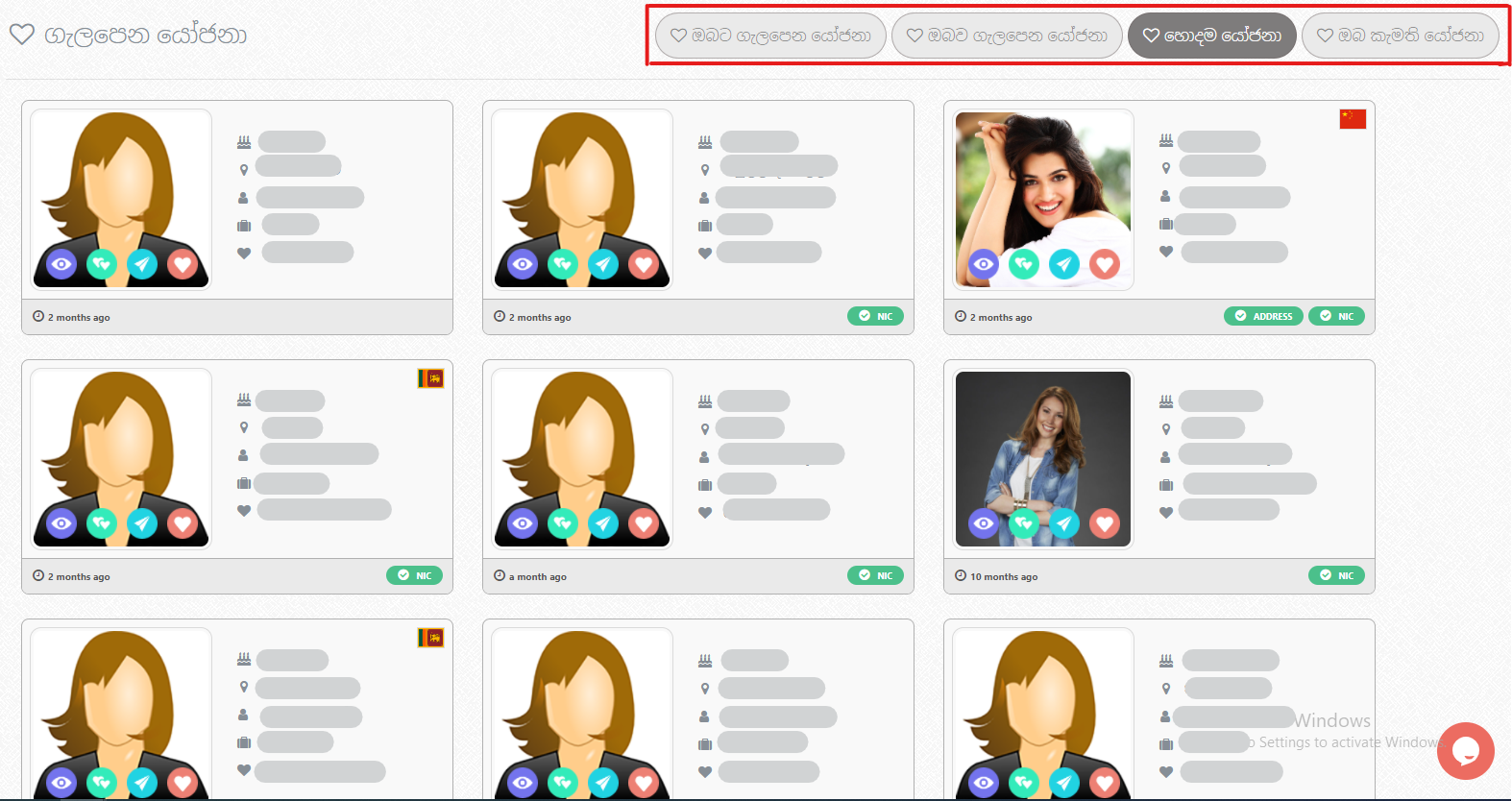The image size is (1512, 801).
Task: Switch to the හොඳම යෝජනා tab
Action: 1212,36
